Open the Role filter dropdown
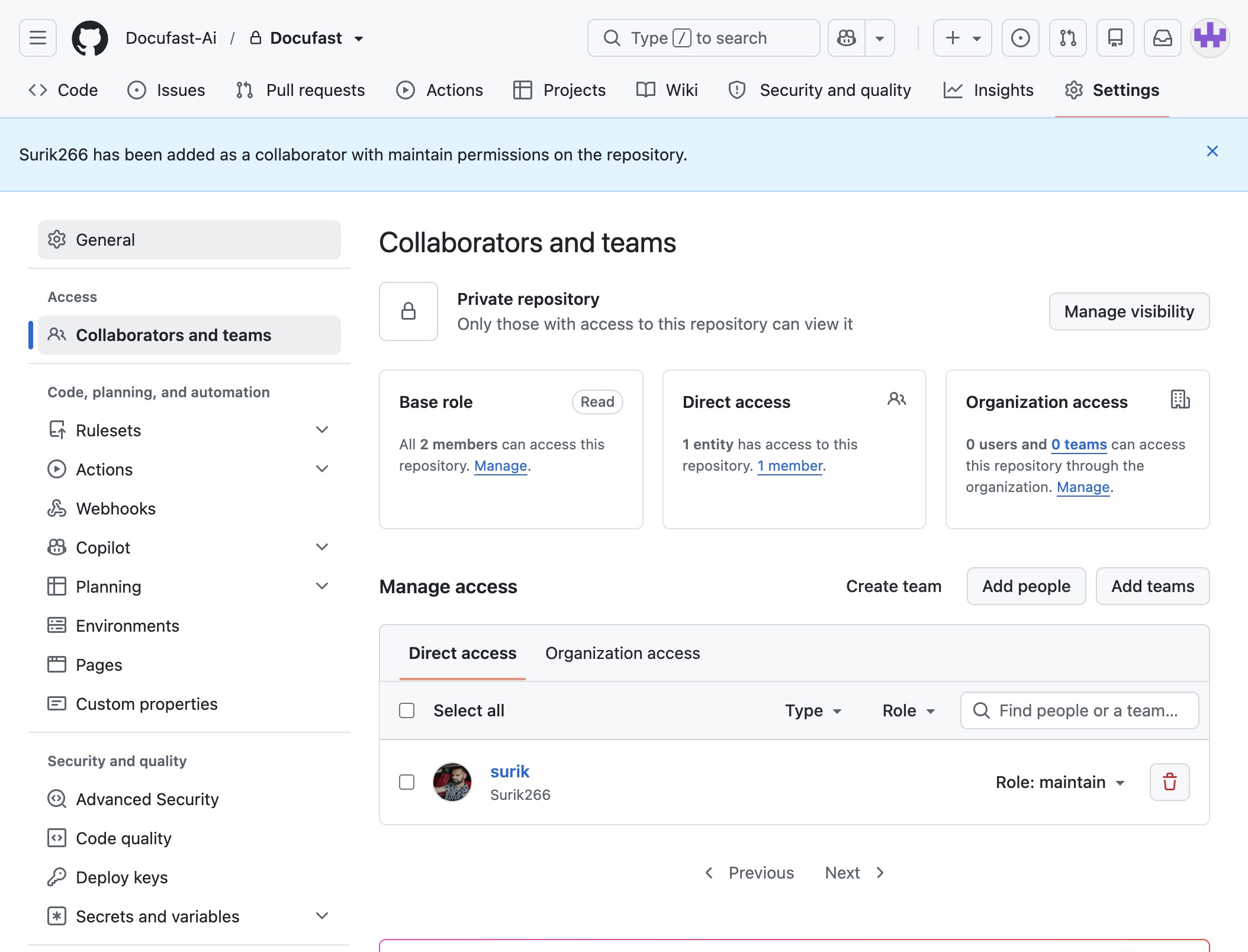This screenshot has width=1248, height=952. coord(909,710)
